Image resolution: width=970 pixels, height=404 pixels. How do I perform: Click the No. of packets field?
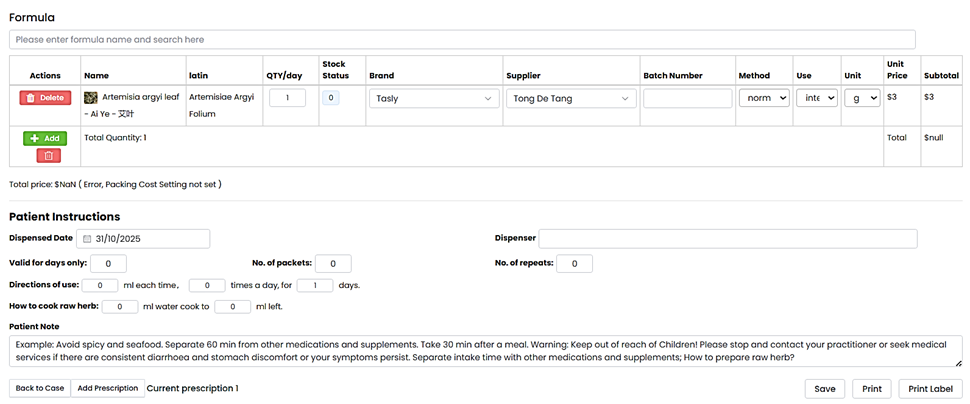tap(333, 263)
